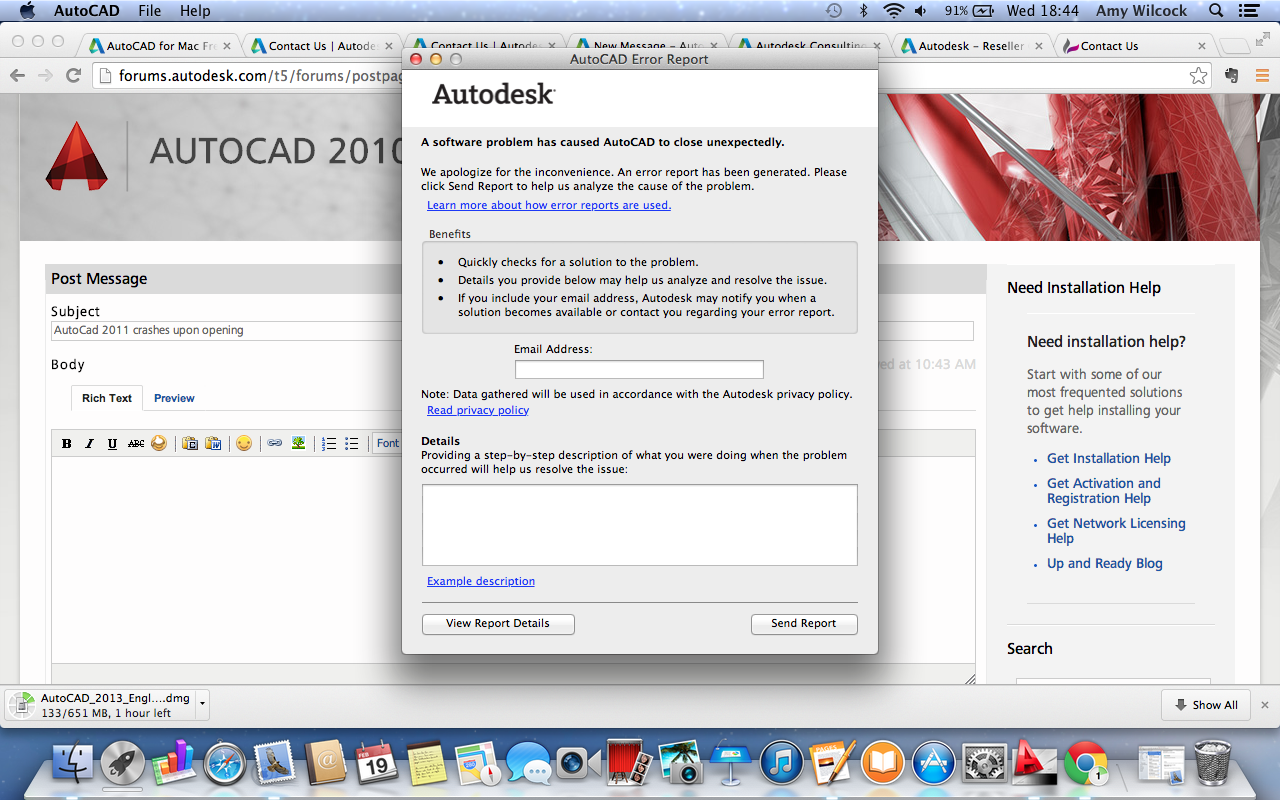Open Launchpad from the dock
The width and height of the screenshot is (1280, 800).
tap(123, 764)
